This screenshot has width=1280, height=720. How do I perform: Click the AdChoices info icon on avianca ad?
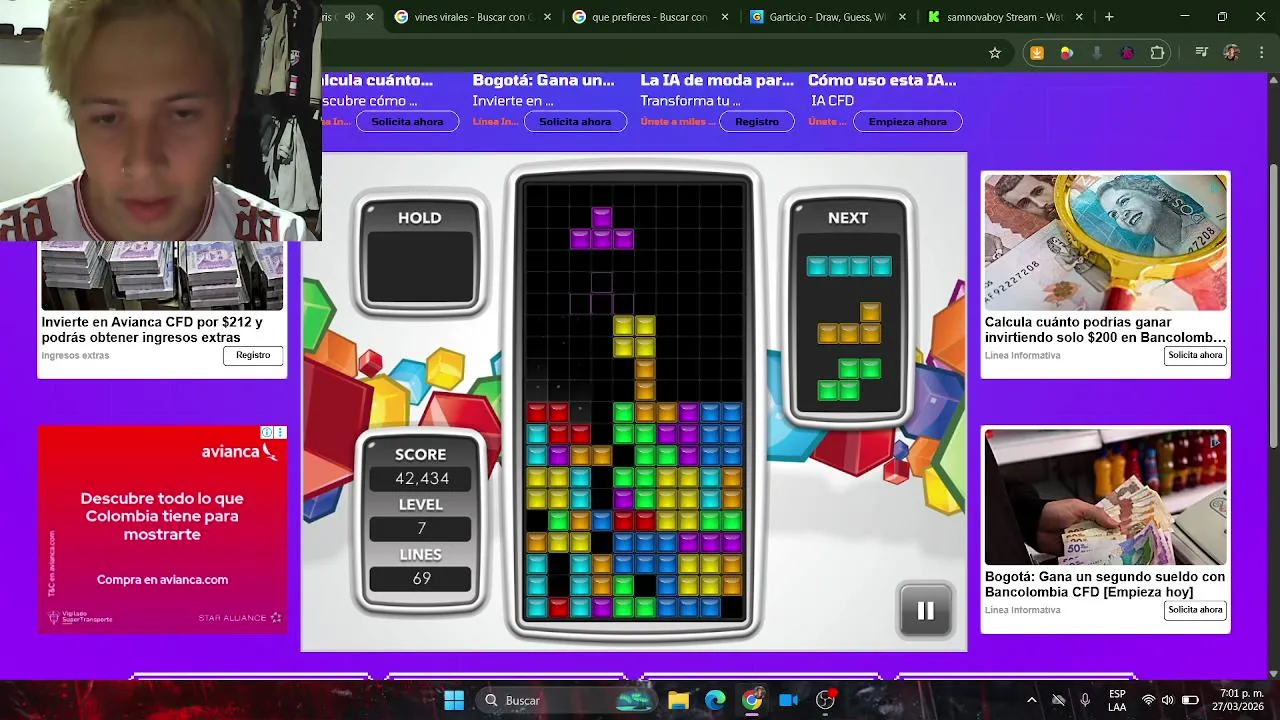coord(267,432)
